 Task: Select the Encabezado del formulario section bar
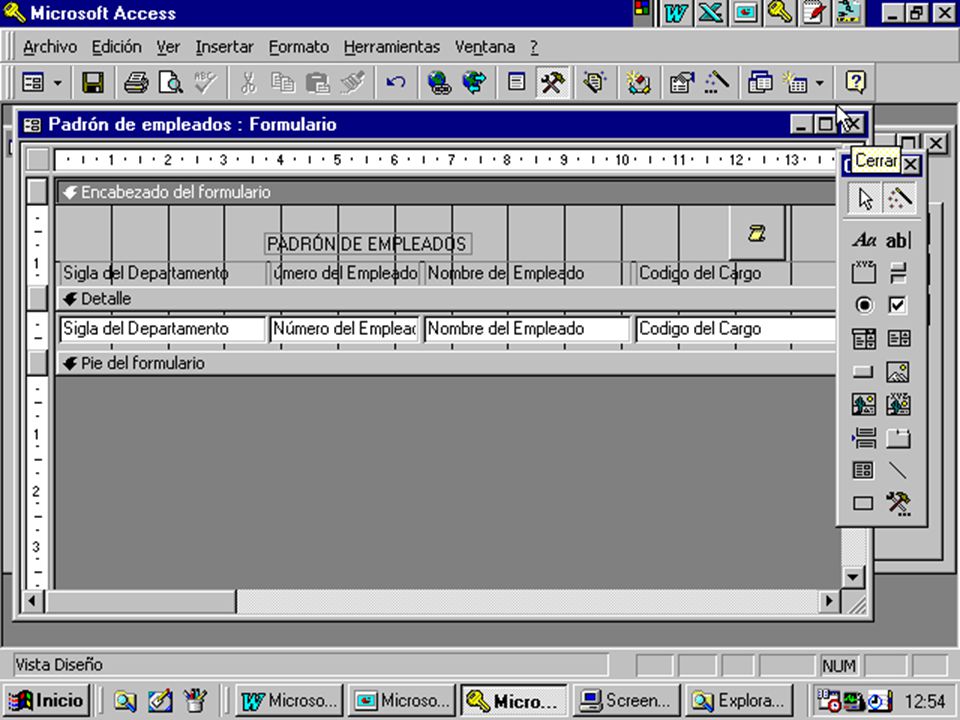[446, 192]
